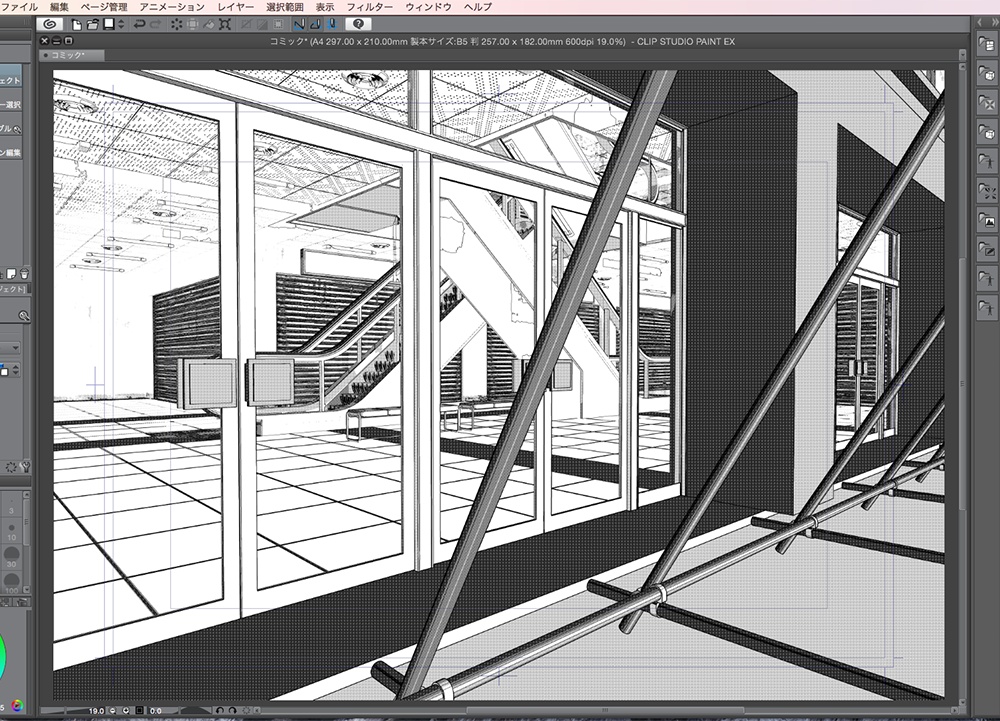Open the アニメーション menu

click(172, 7)
